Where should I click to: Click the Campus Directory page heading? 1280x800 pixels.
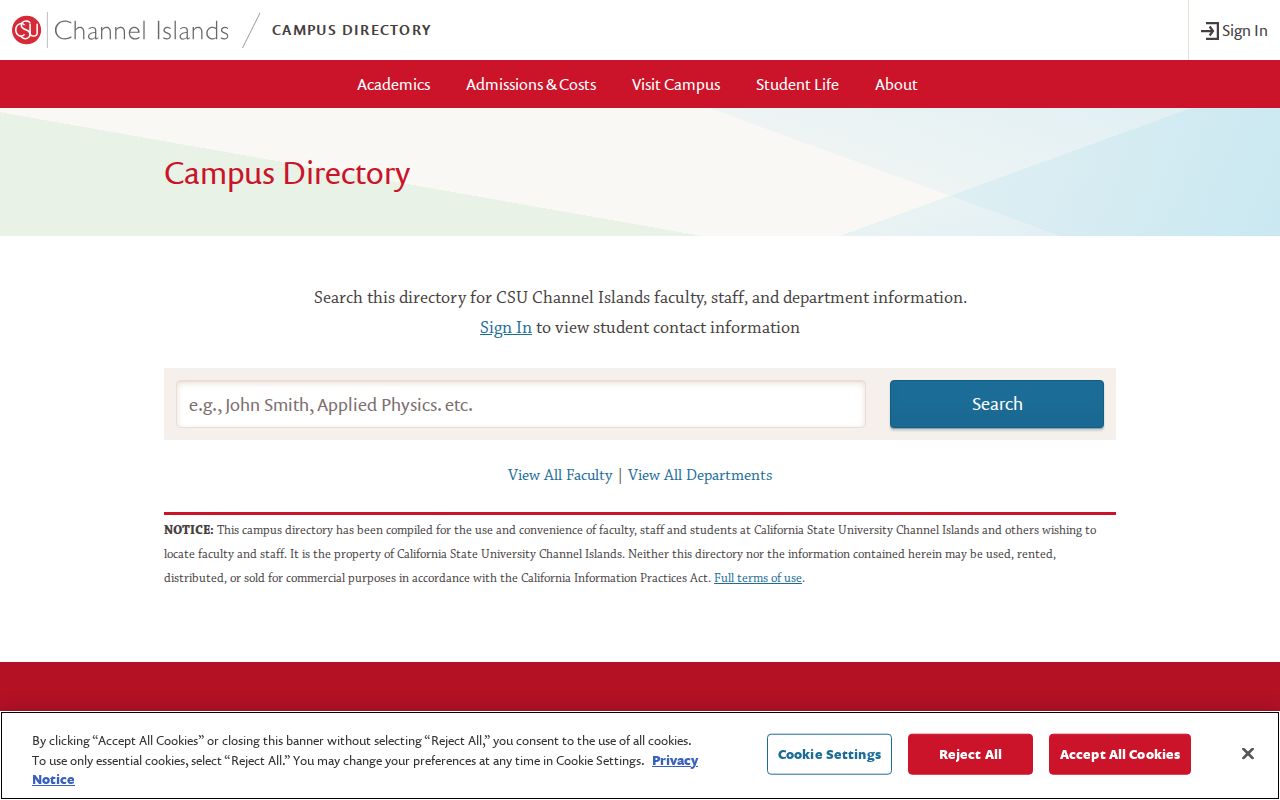coord(287,173)
